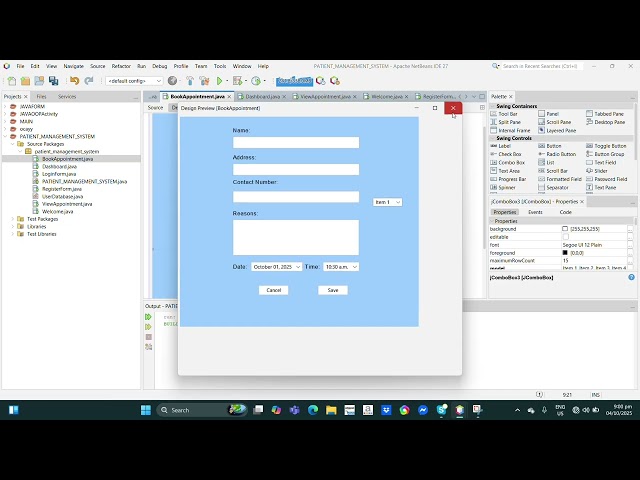Click the help icon in Properties panel
This screenshot has width=640, height=480.
[631, 277]
